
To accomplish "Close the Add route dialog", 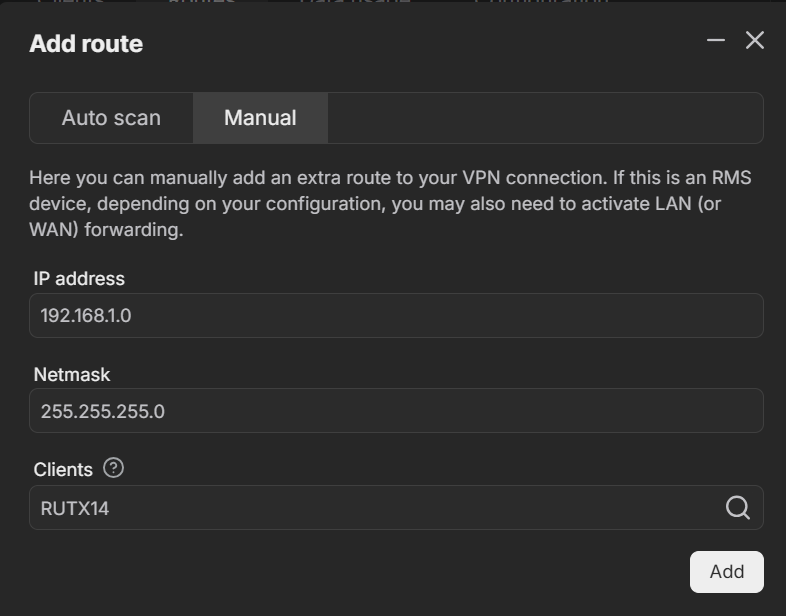I will coord(755,40).
